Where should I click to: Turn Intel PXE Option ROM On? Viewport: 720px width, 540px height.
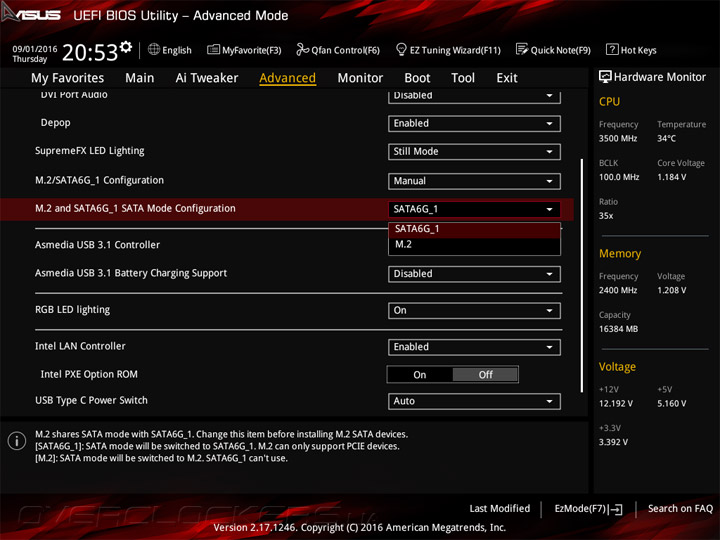[420, 375]
